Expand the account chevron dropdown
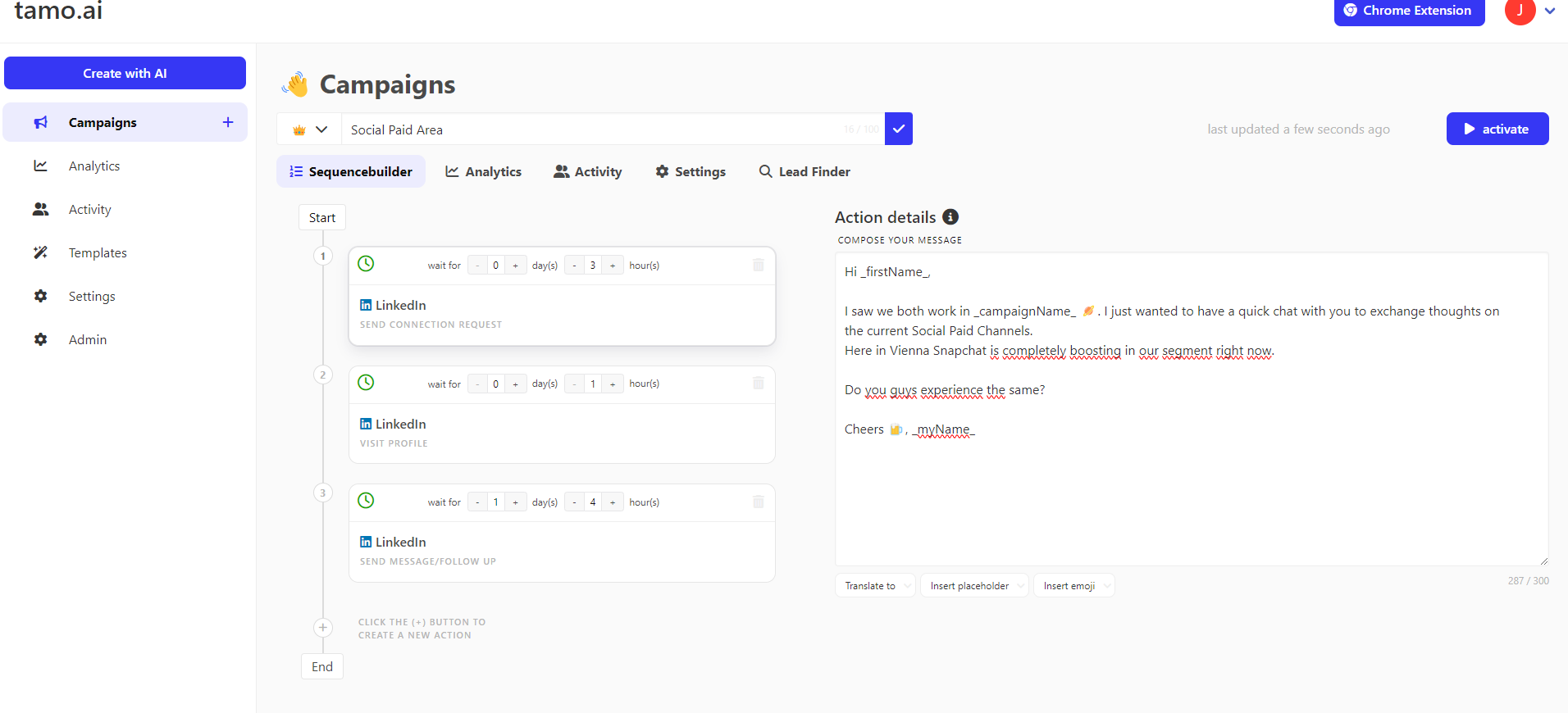1568x713 pixels. point(1550,11)
